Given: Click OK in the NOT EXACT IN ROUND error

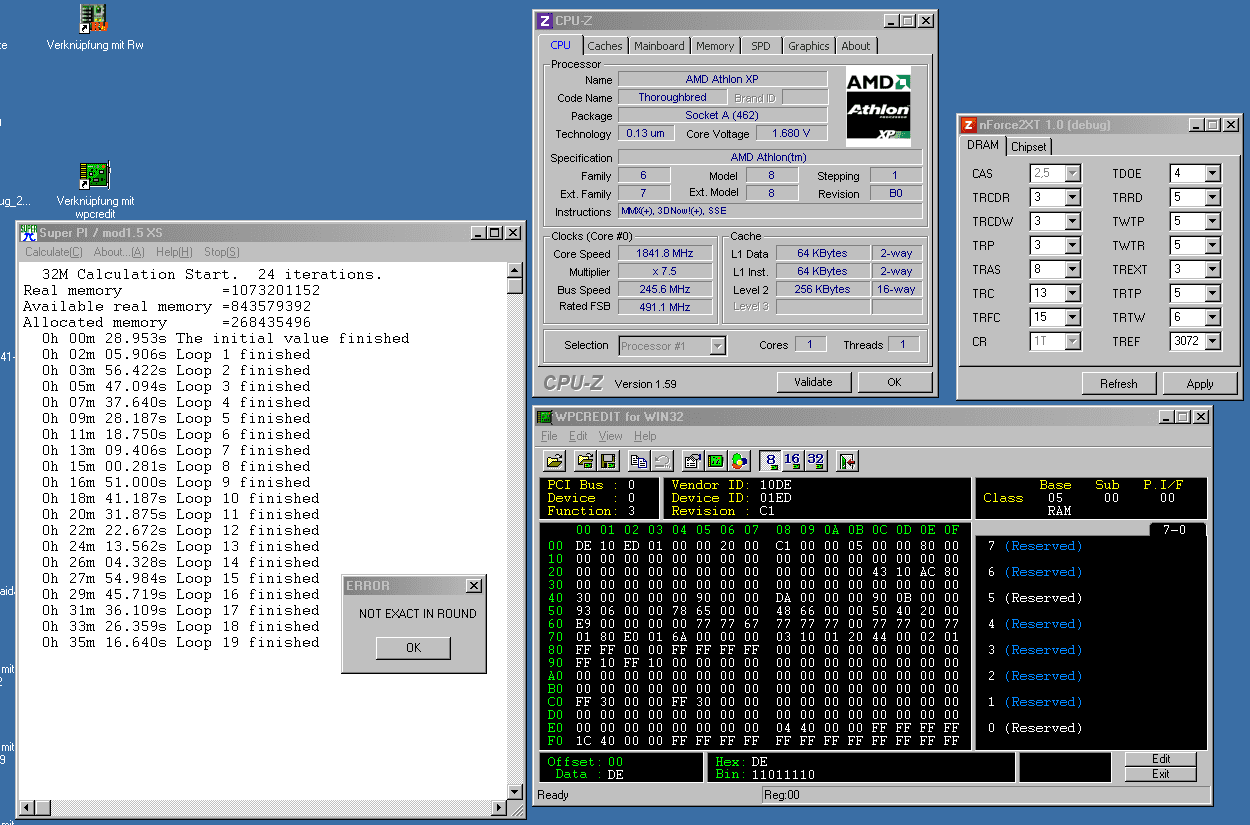Looking at the screenshot, I should coord(413,648).
